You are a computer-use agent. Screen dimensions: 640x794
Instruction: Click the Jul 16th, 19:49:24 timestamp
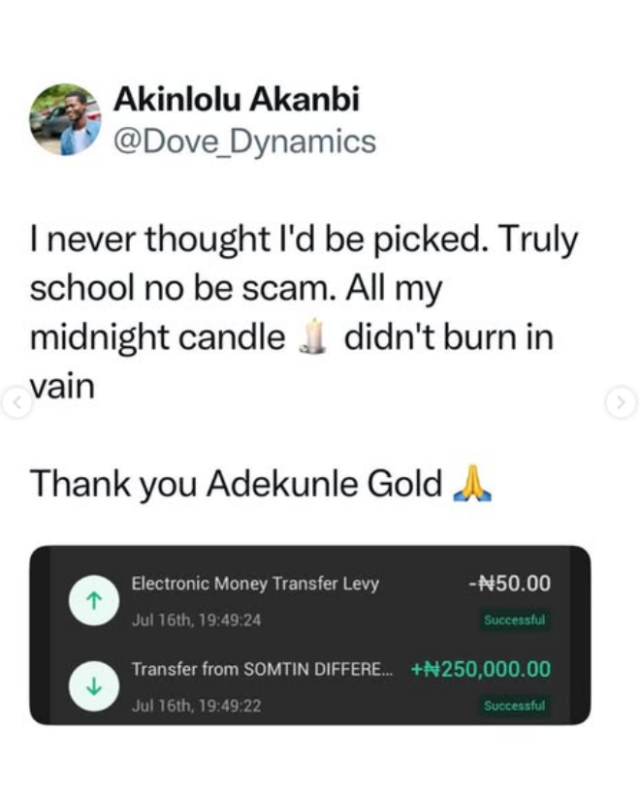[196, 620]
